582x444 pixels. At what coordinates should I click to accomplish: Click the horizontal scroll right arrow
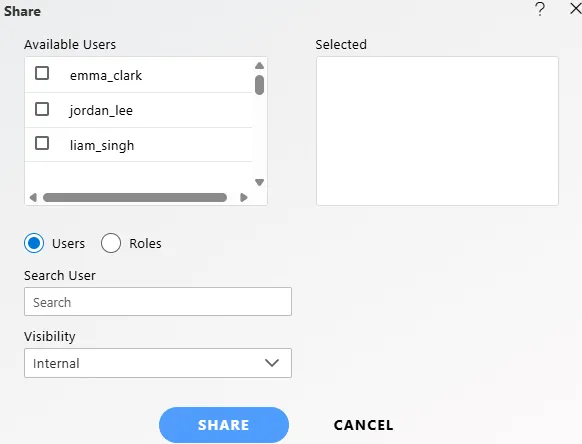click(243, 197)
